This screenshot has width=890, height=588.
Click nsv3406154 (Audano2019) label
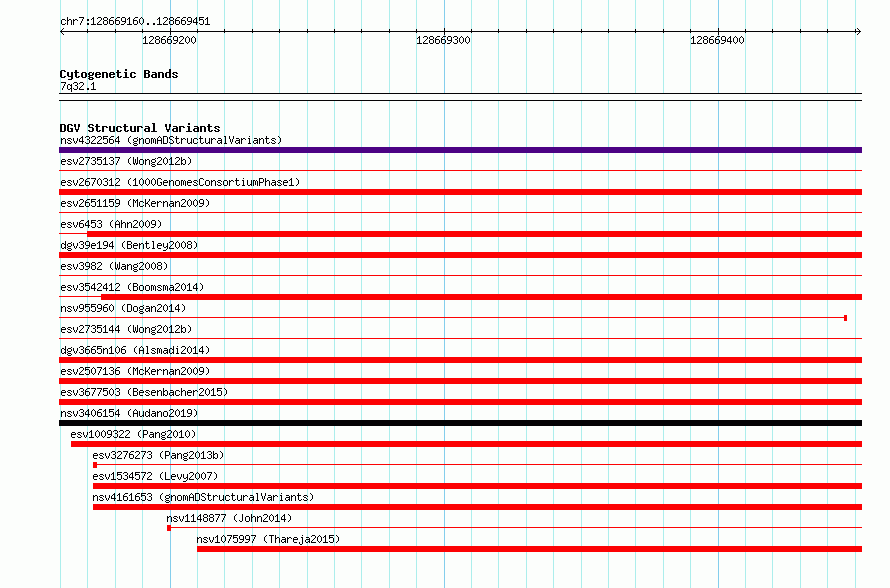129,413
